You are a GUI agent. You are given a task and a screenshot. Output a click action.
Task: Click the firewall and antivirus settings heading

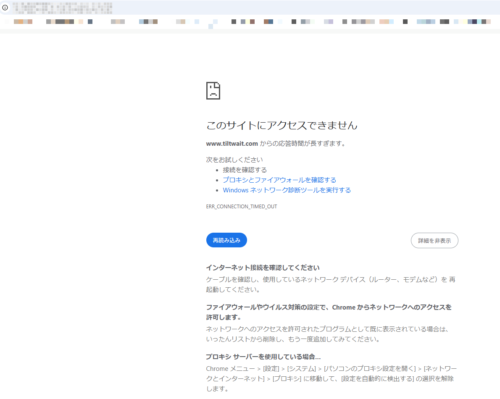pyautogui.click(x=329, y=312)
